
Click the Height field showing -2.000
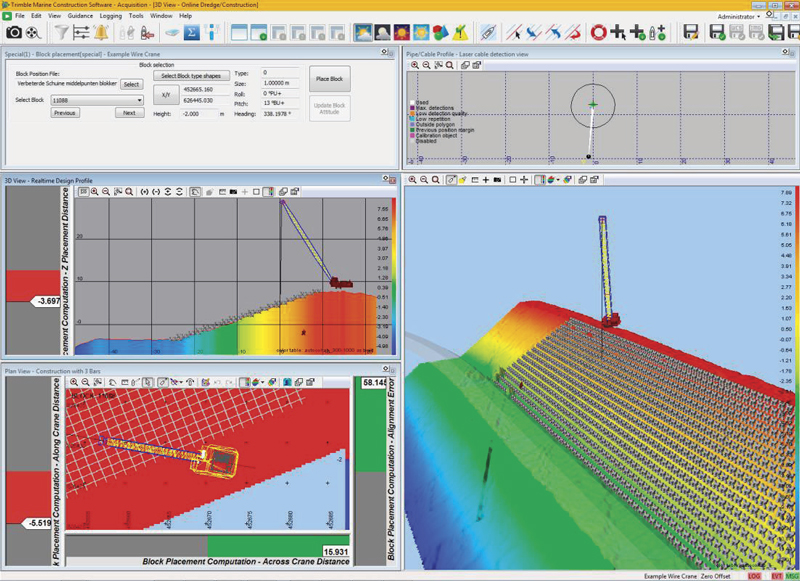pyautogui.click(x=199, y=114)
